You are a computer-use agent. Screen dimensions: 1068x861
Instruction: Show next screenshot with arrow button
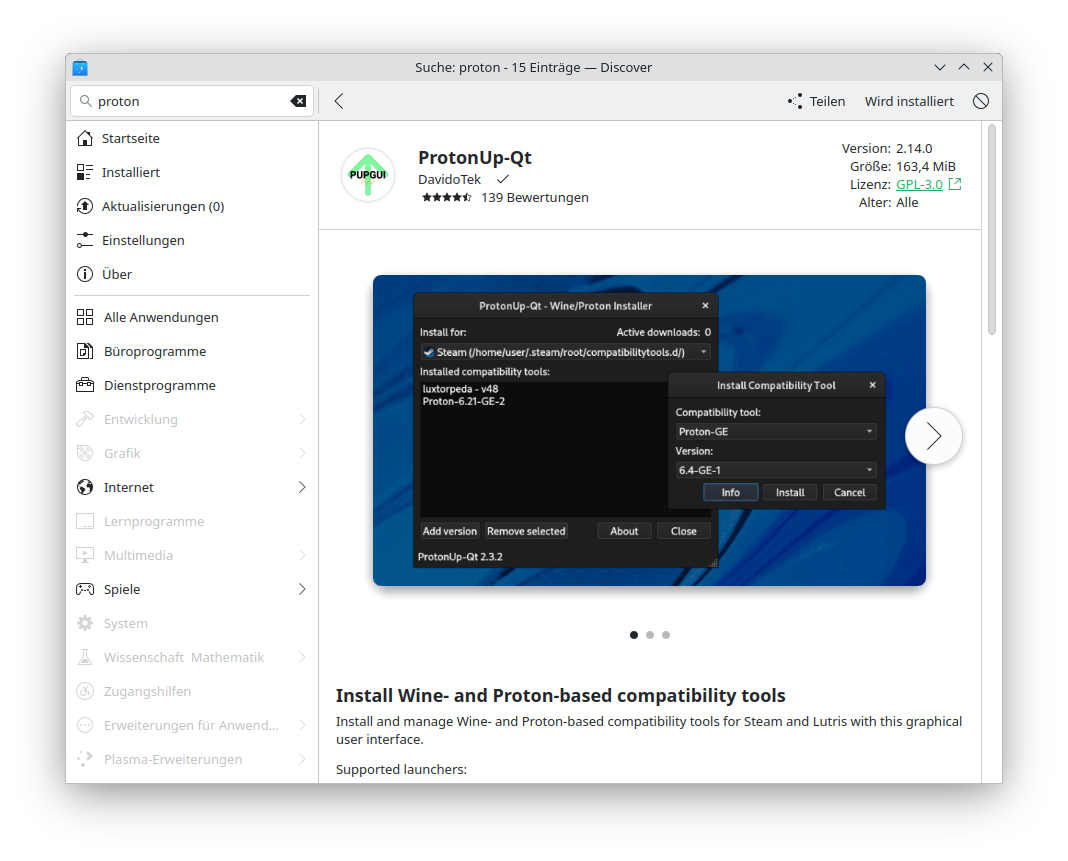point(933,436)
